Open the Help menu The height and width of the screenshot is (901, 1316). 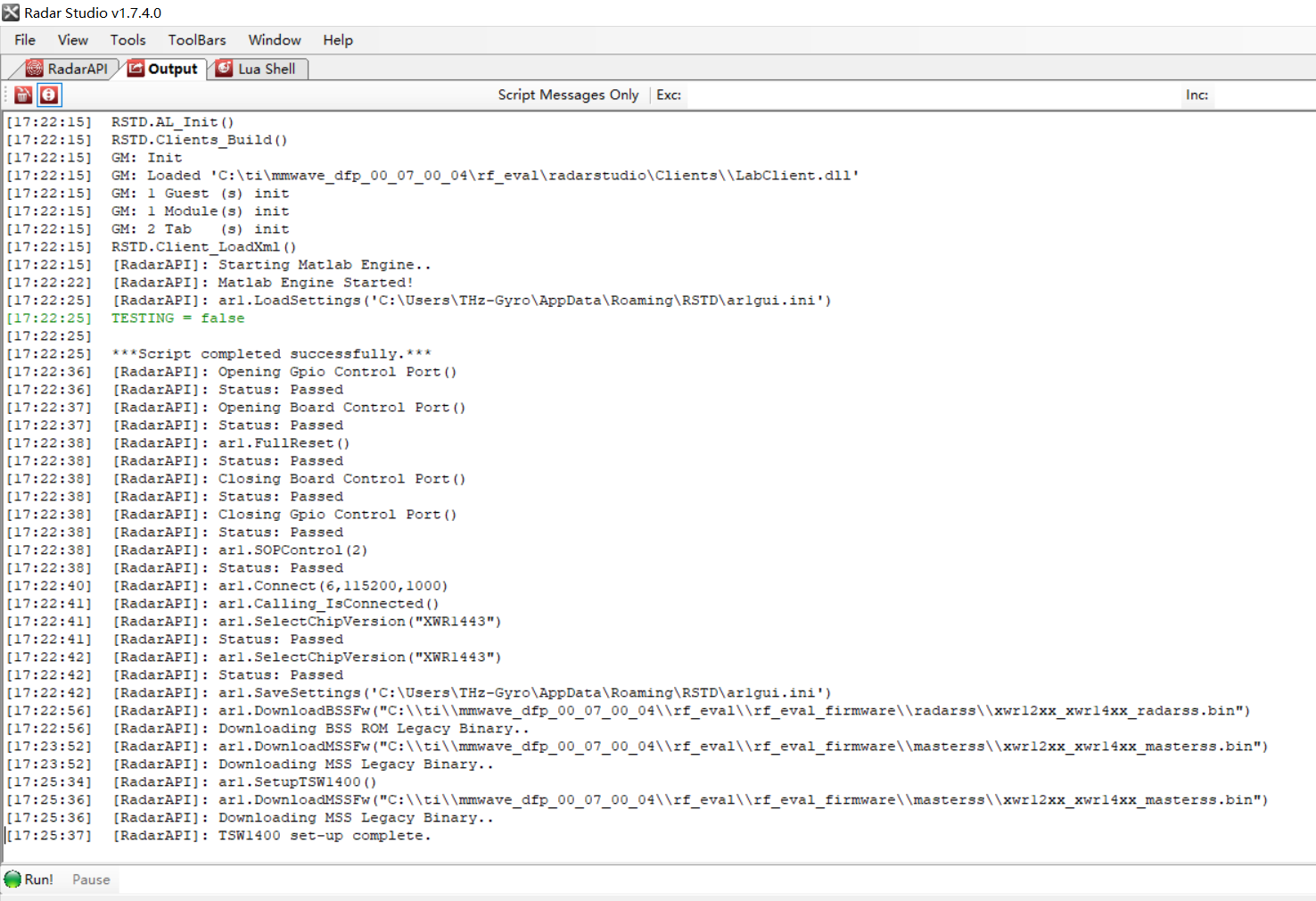pyautogui.click(x=338, y=40)
